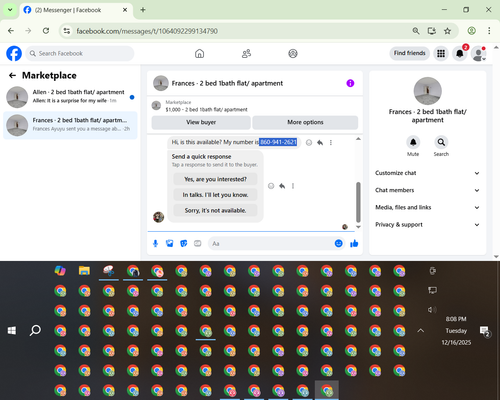Click the More options button
The width and height of the screenshot is (500, 400).
(305, 122)
